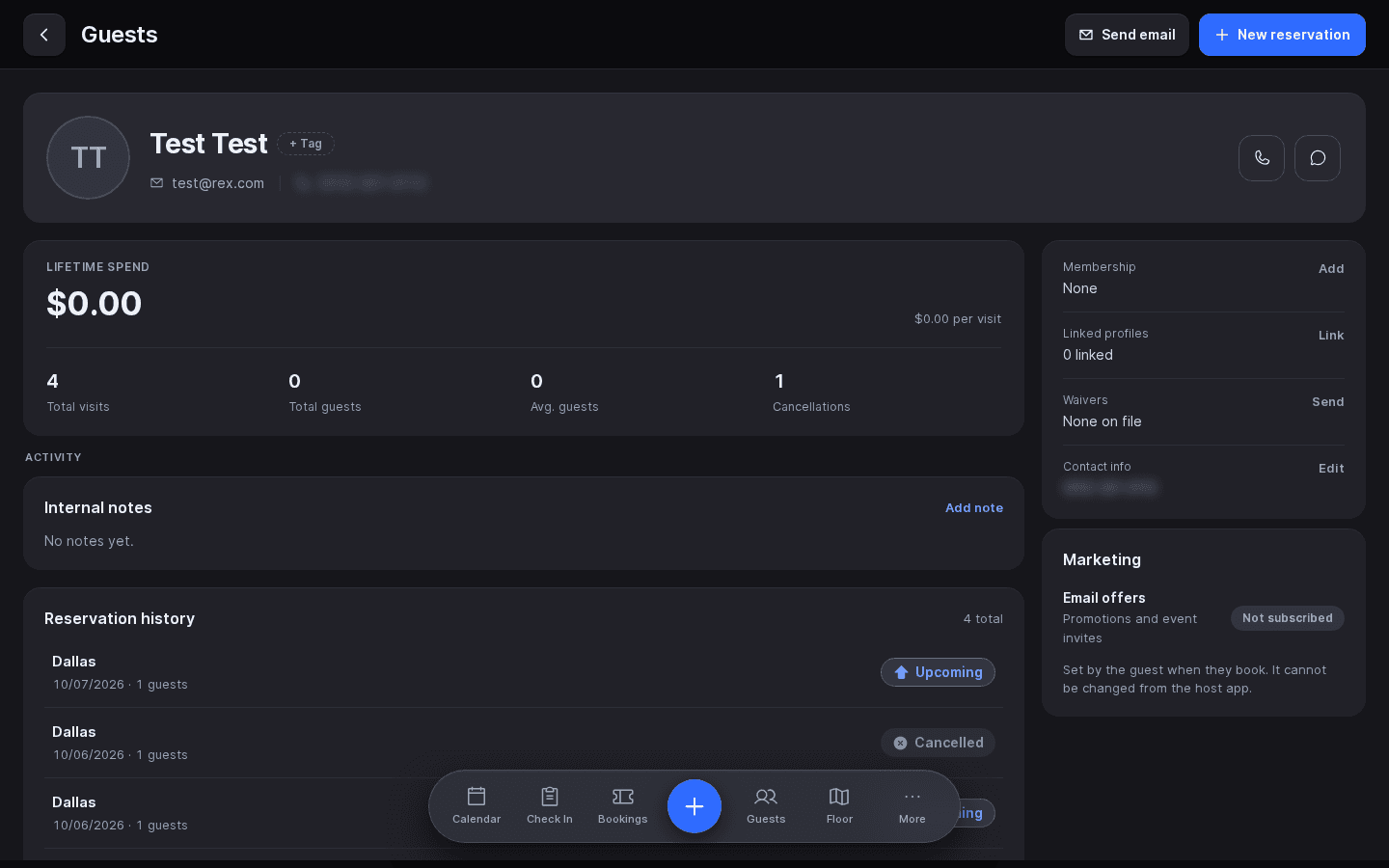This screenshot has width=1389, height=868.
Task: Click the $0.00 lifetime spend amount
Action: [95, 304]
